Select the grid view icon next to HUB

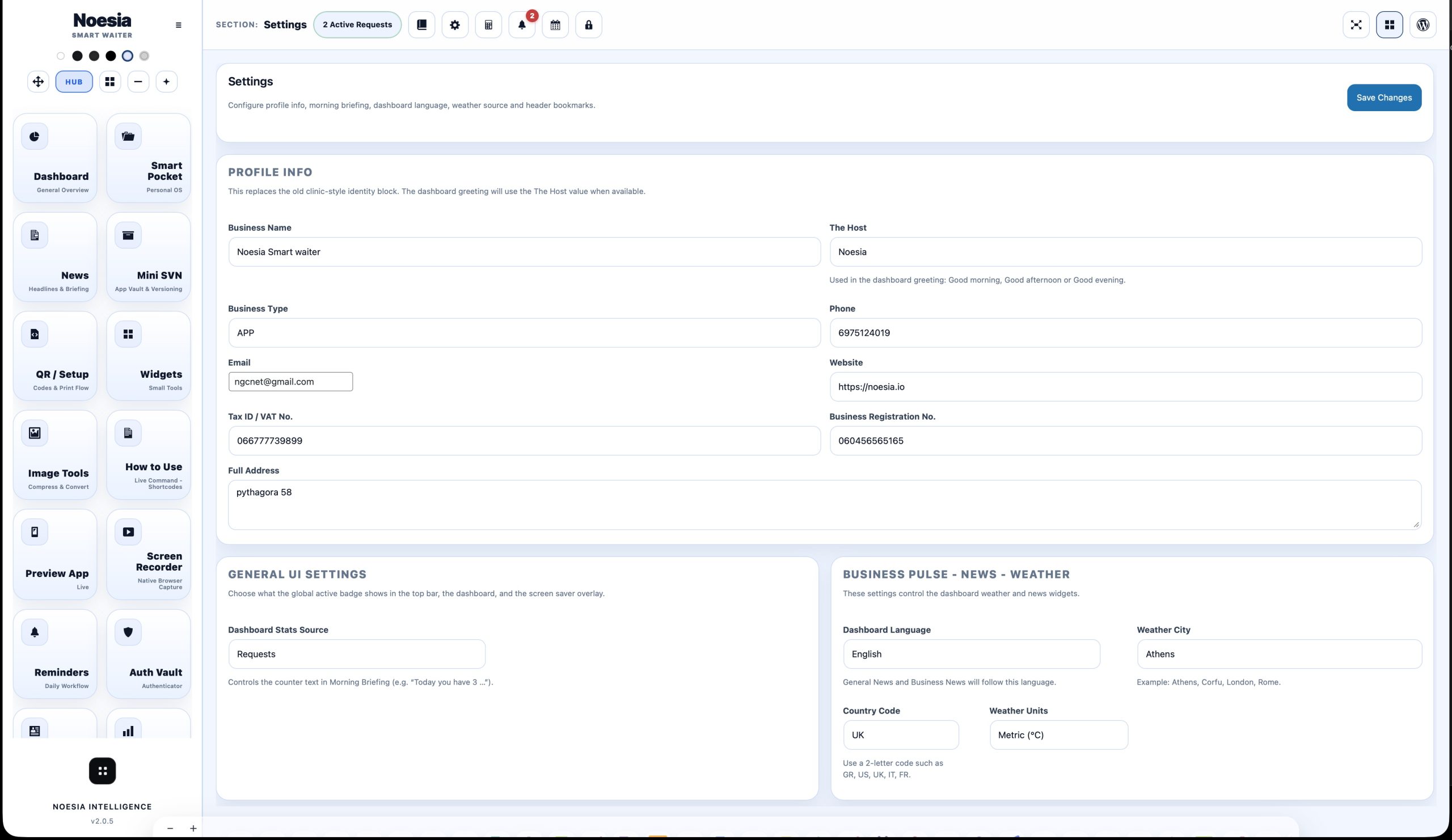click(109, 82)
